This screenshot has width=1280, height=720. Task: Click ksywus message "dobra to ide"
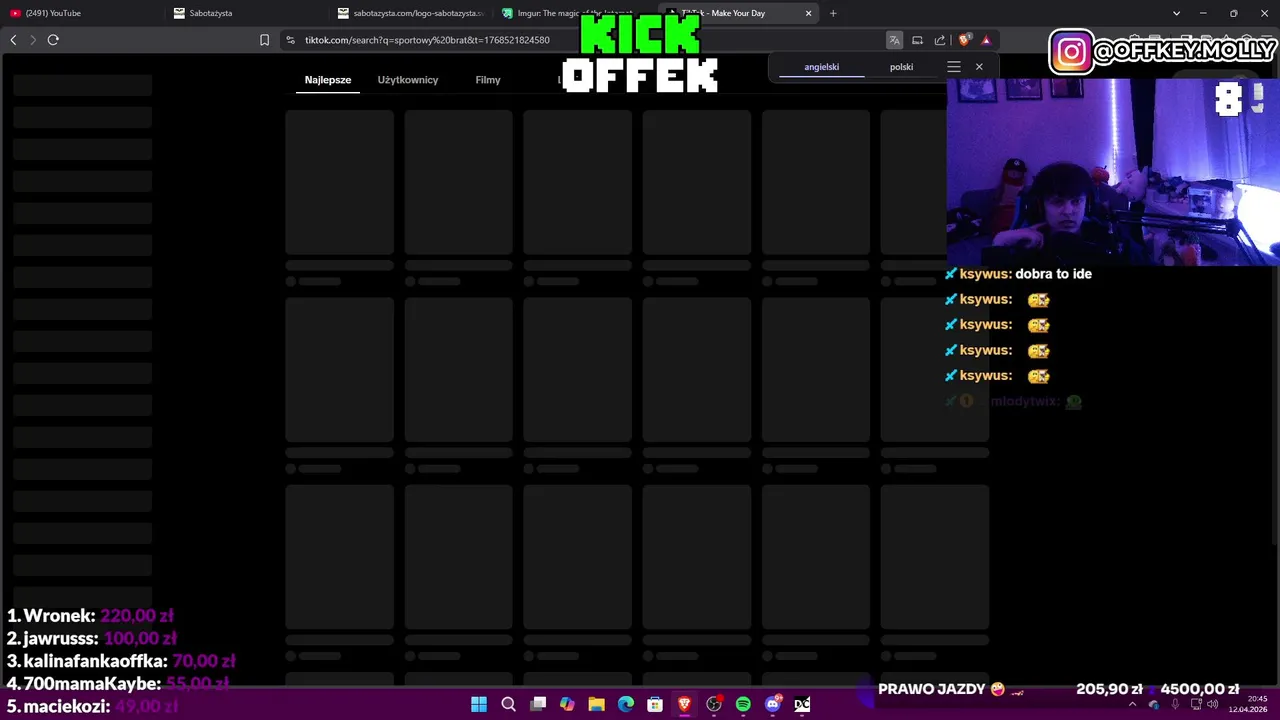click(1053, 274)
